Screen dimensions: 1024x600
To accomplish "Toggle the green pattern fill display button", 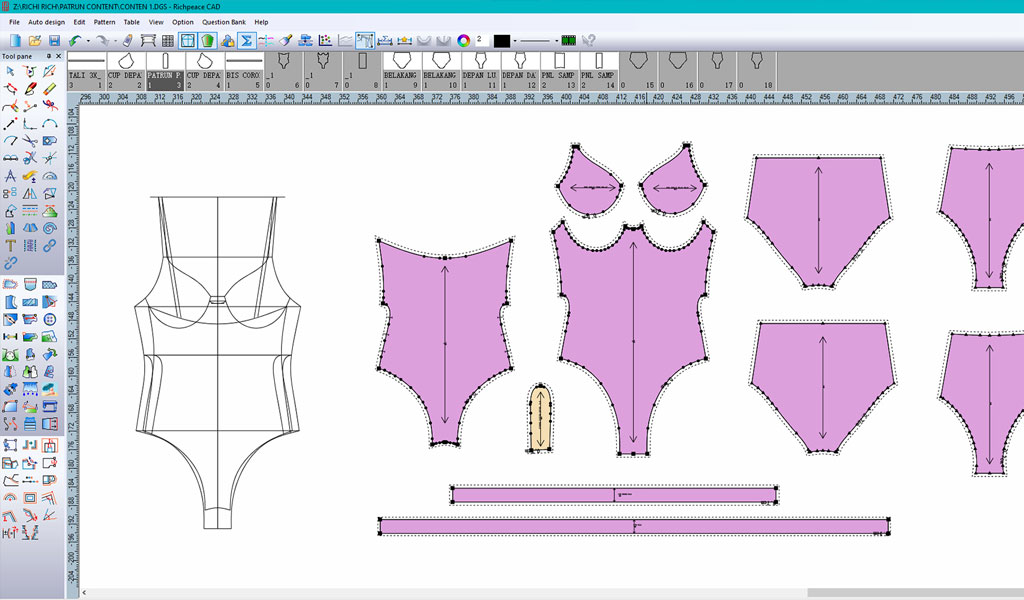I will (207, 41).
